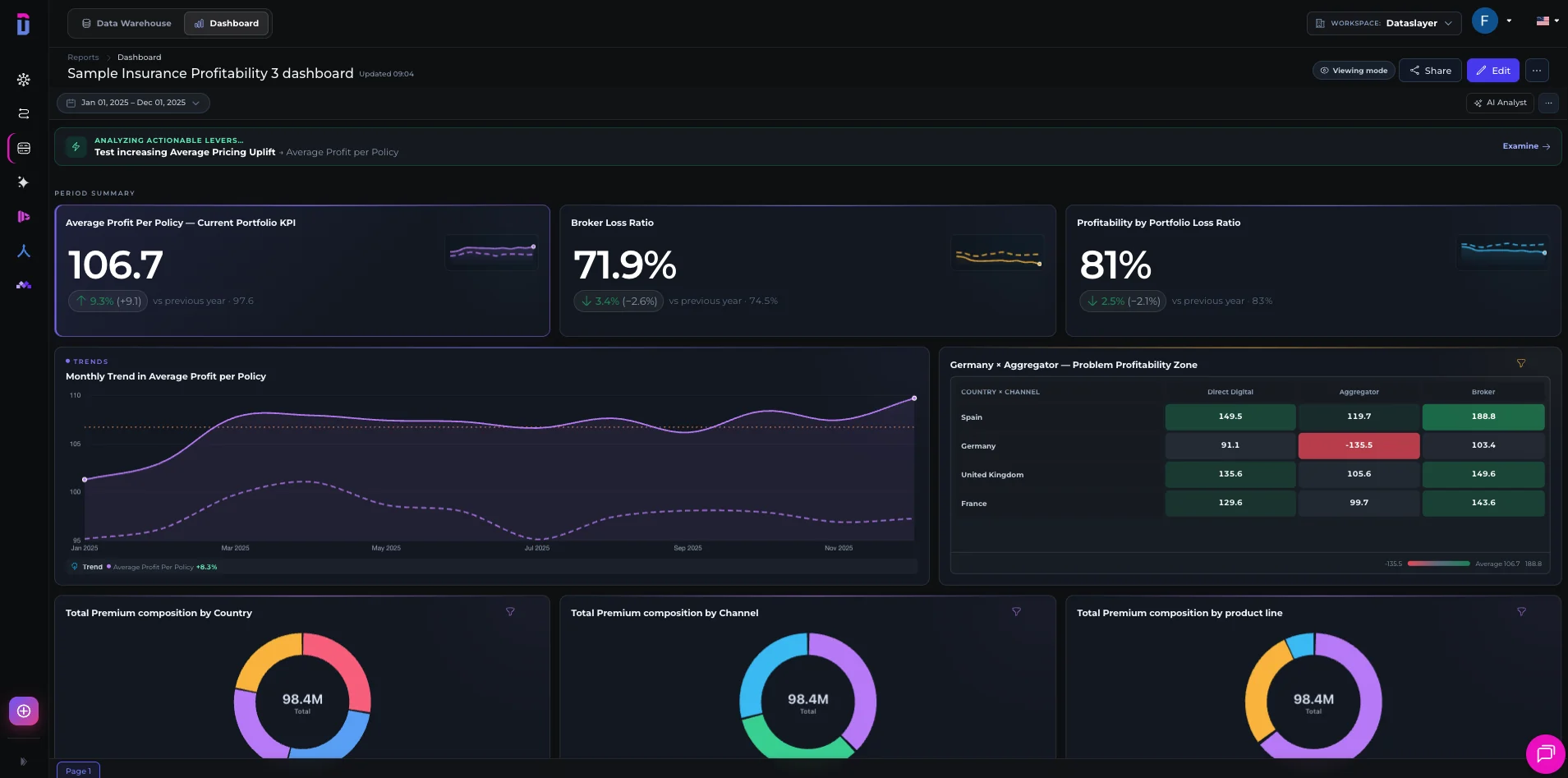The image size is (1568, 778).
Task: Filter the premium by Country chart
Action: tap(510, 611)
